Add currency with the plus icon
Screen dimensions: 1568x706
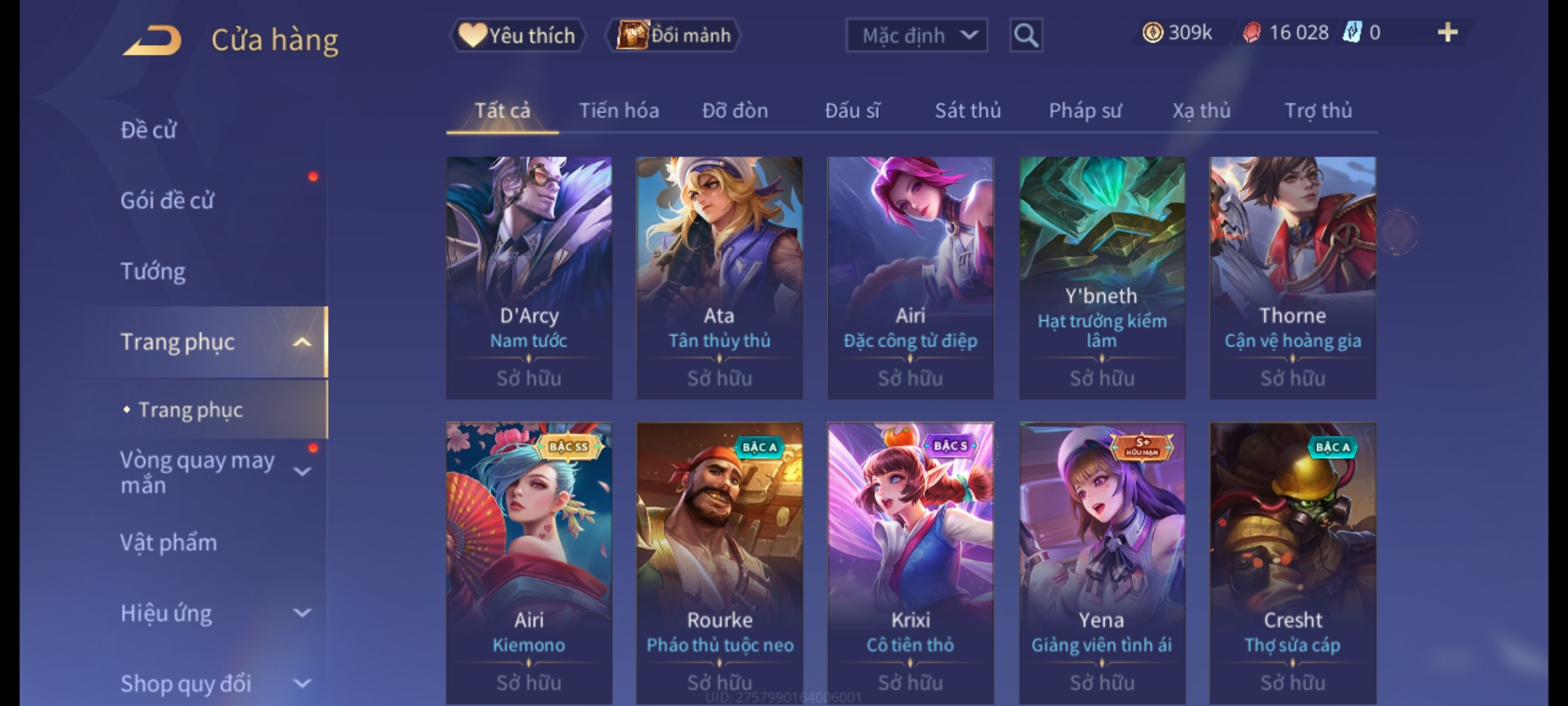[x=1448, y=33]
